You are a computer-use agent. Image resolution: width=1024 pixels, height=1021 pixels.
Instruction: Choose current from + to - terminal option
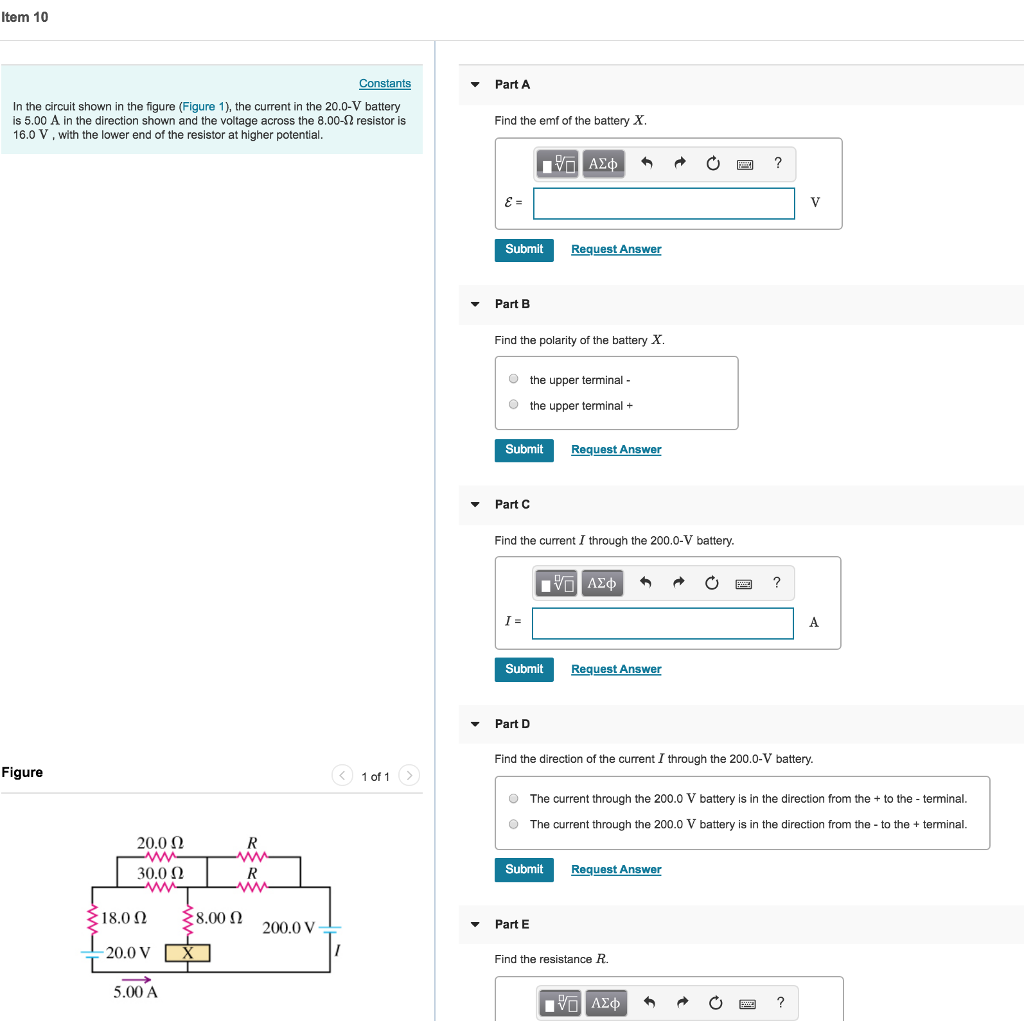[514, 798]
